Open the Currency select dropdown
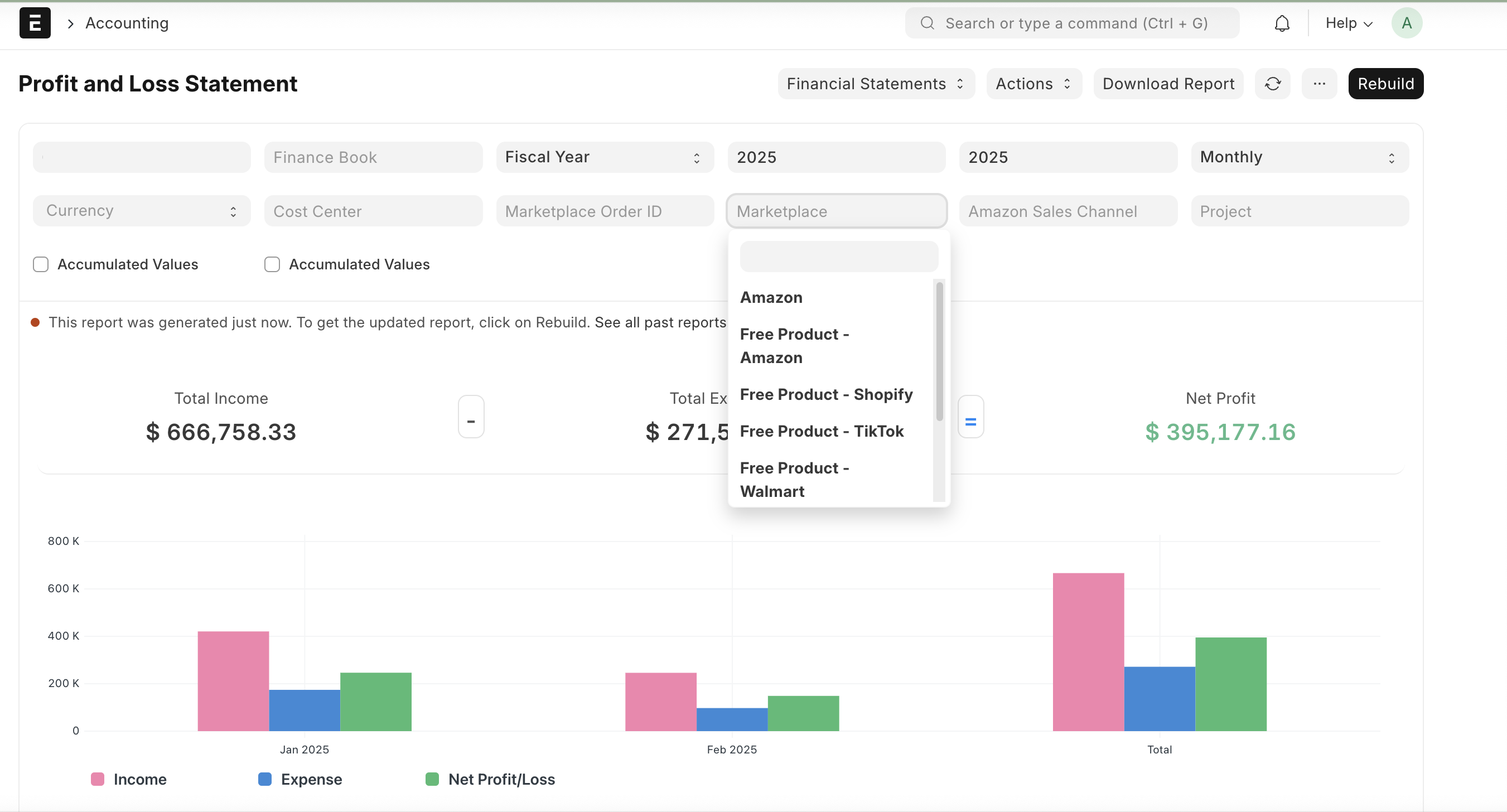This screenshot has width=1507, height=812. 141,211
